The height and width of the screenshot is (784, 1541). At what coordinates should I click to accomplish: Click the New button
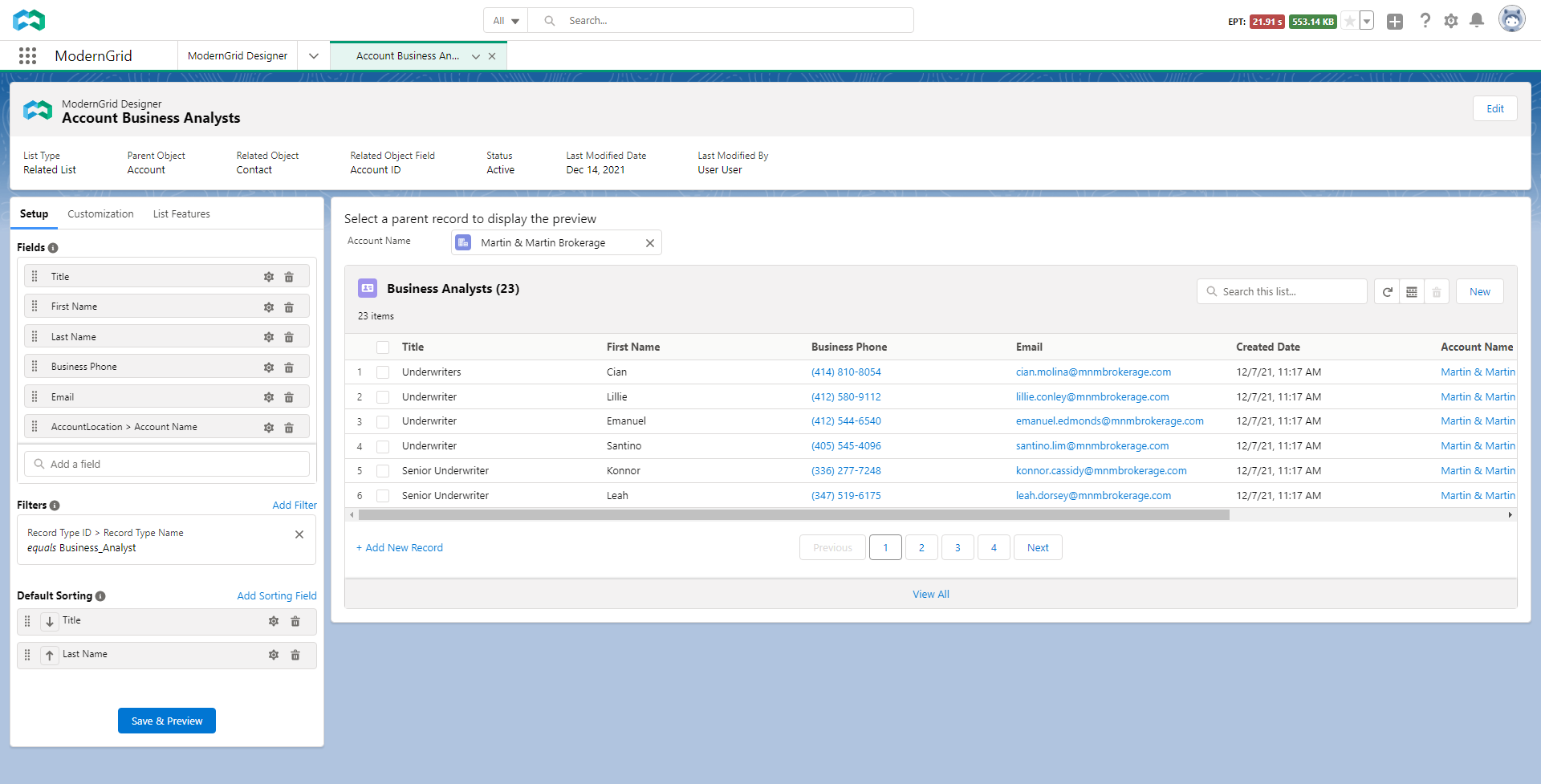tap(1479, 292)
